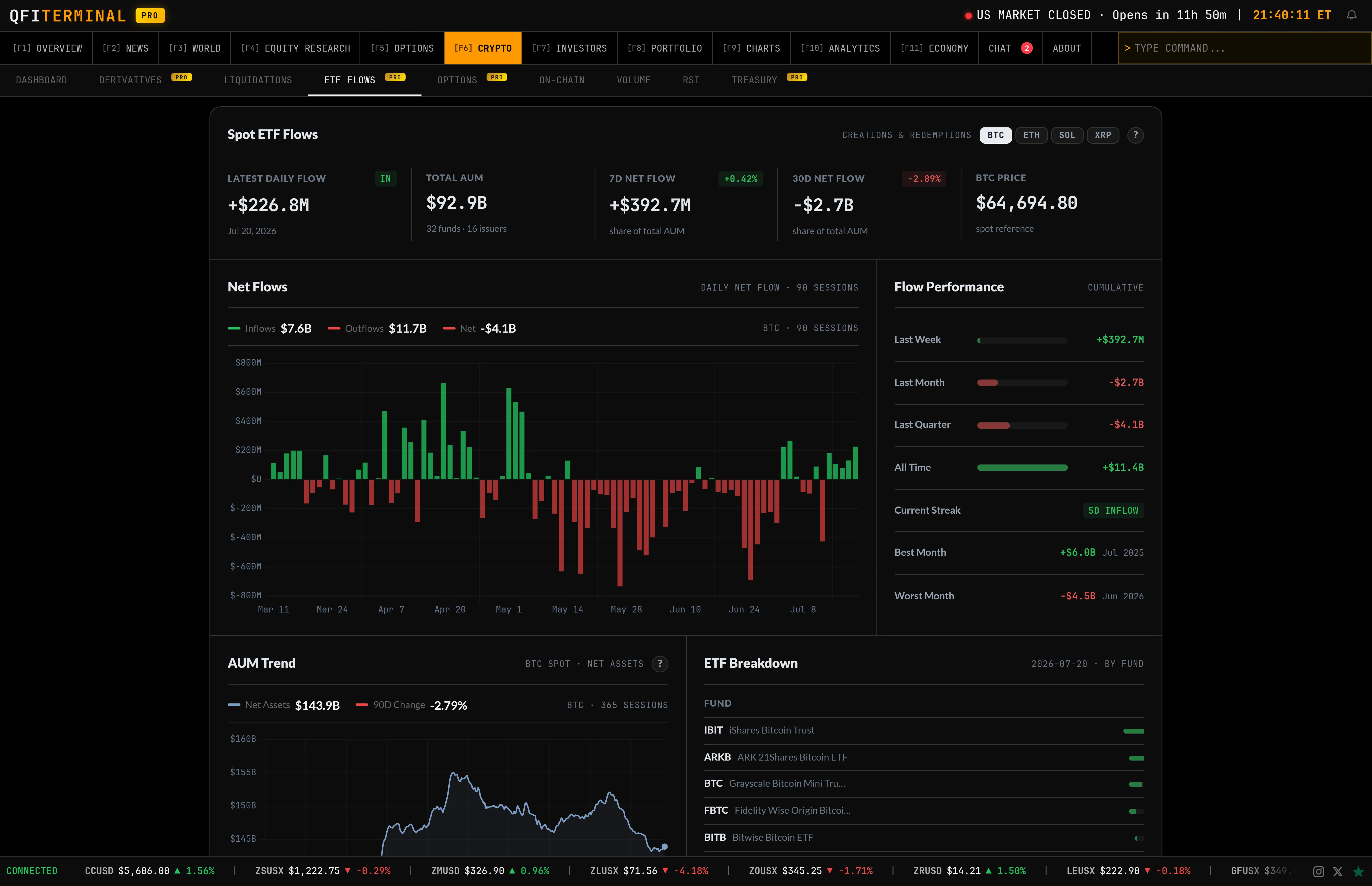Screen dimensions: 1372x886
Task: Click the 90D Change -2.79% legend item
Action: 411,705
